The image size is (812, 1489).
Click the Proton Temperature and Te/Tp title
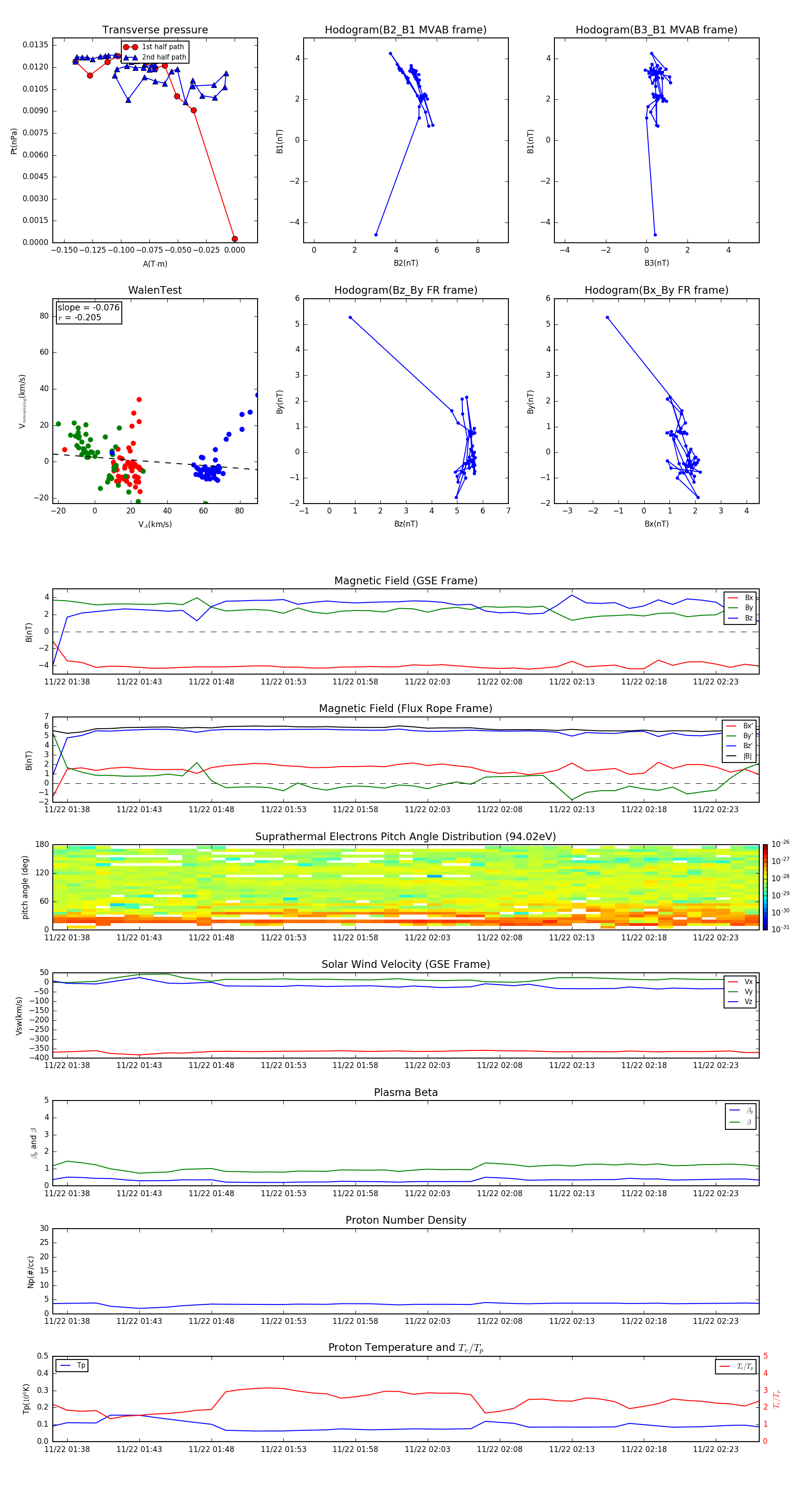[x=406, y=1348]
